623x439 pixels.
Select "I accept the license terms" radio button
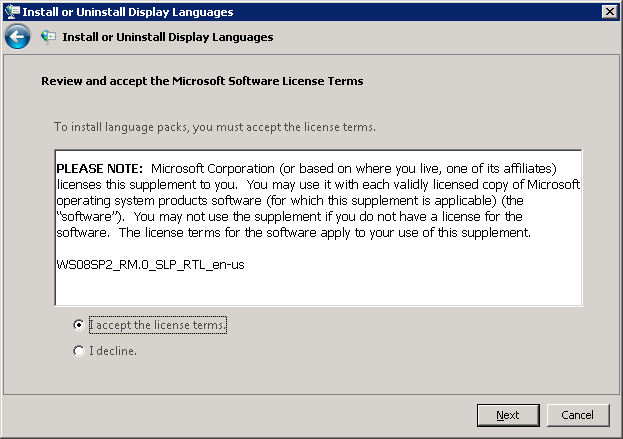(x=79, y=325)
